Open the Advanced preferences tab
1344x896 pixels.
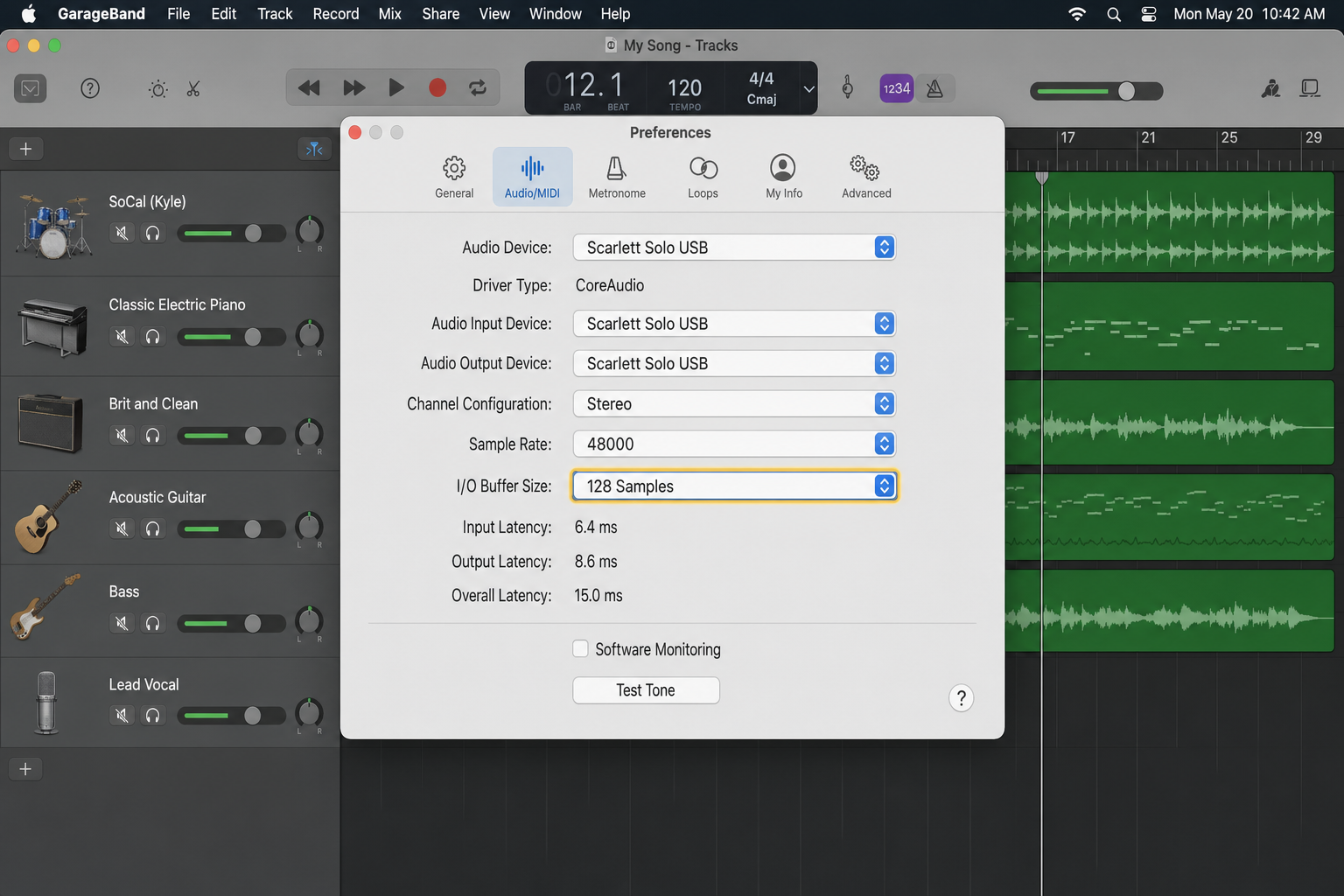(866, 177)
